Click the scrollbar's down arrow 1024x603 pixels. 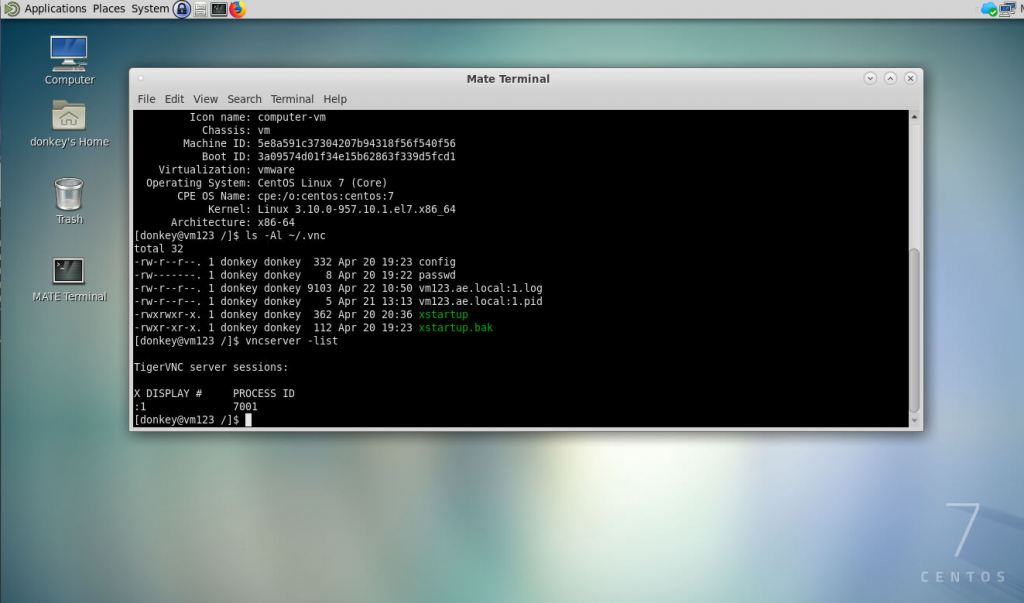coord(913,418)
